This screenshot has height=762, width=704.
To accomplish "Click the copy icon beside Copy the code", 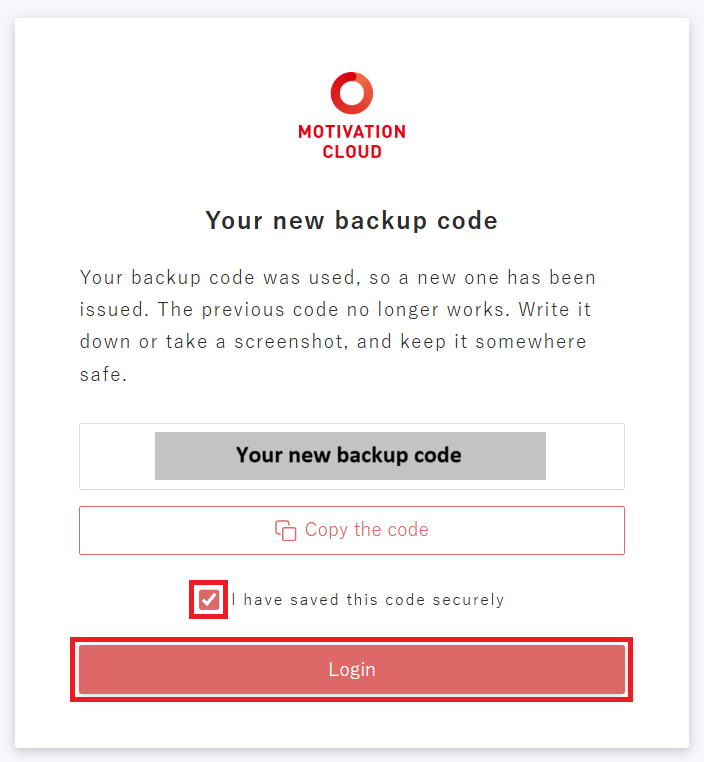I will 286,530.
